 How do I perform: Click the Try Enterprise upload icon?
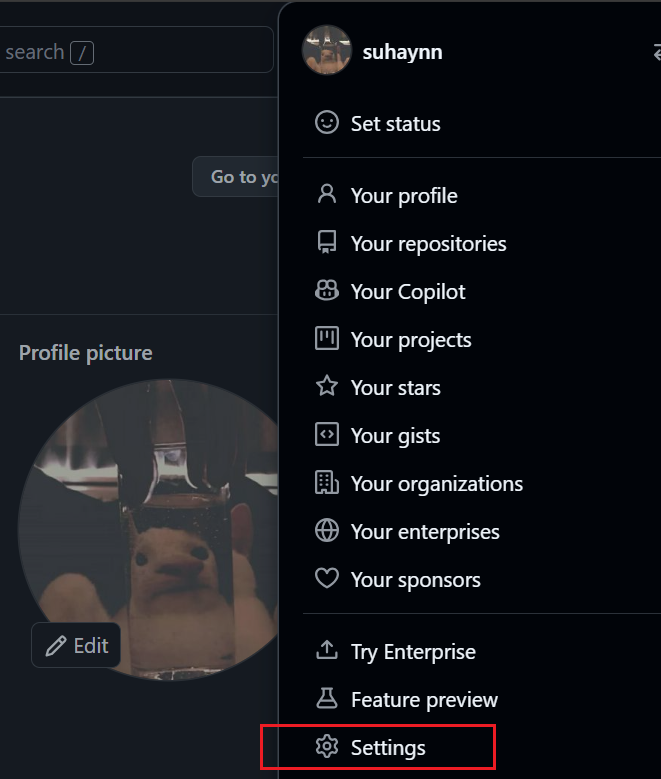point(327,651)
